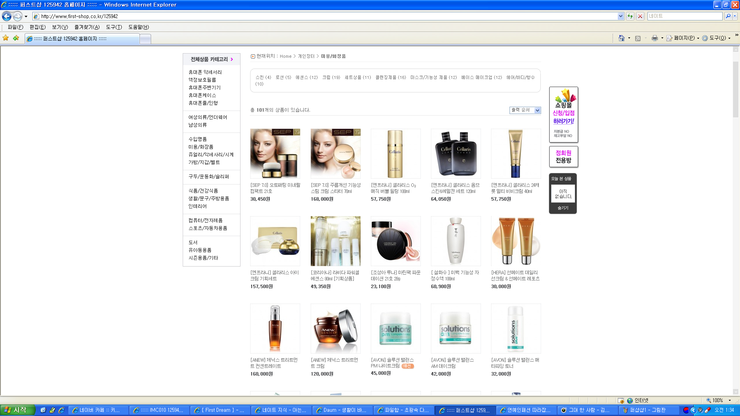The image size is (740, 416).
Task: Expand the address bar history dropdown
Action: click(x=620, y=16)
